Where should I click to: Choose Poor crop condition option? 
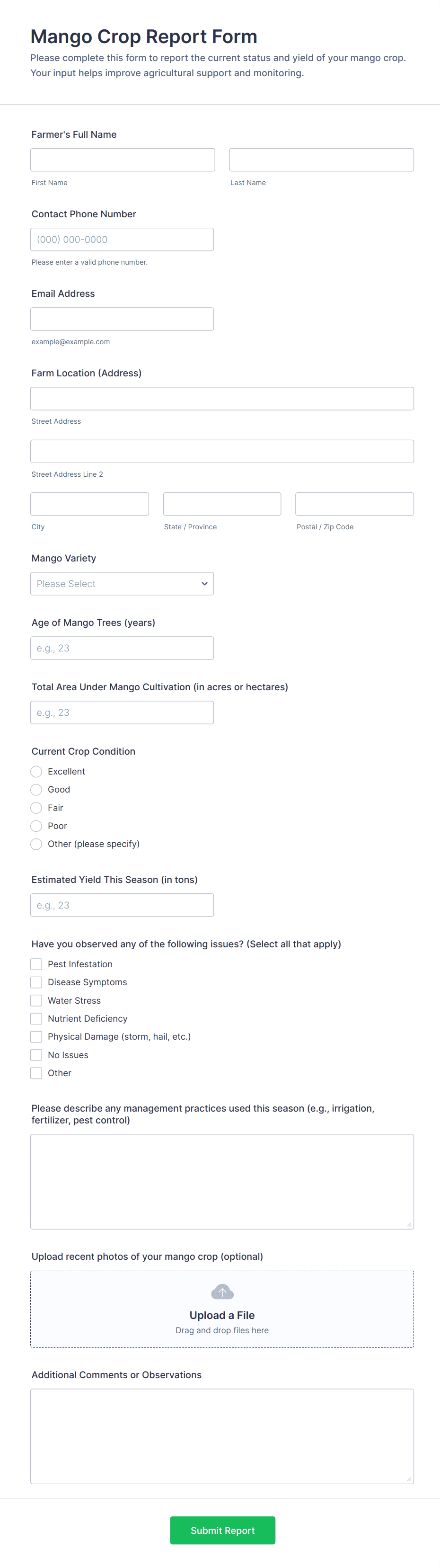coord(36,826)
